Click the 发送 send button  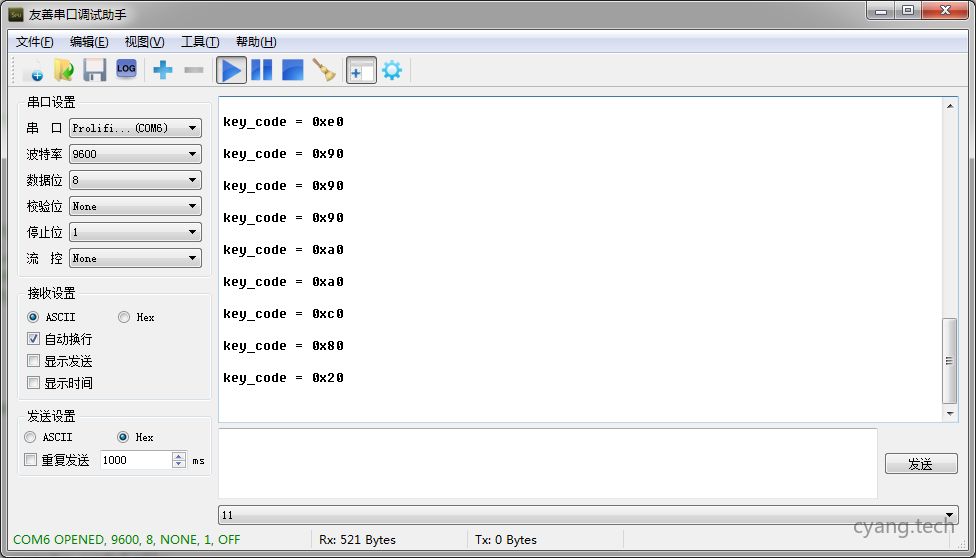click(920, 464)
